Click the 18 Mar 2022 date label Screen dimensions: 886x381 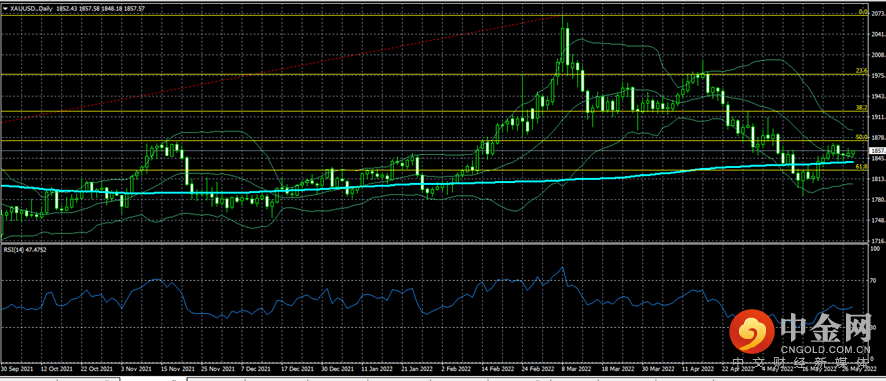coord(618,369)
